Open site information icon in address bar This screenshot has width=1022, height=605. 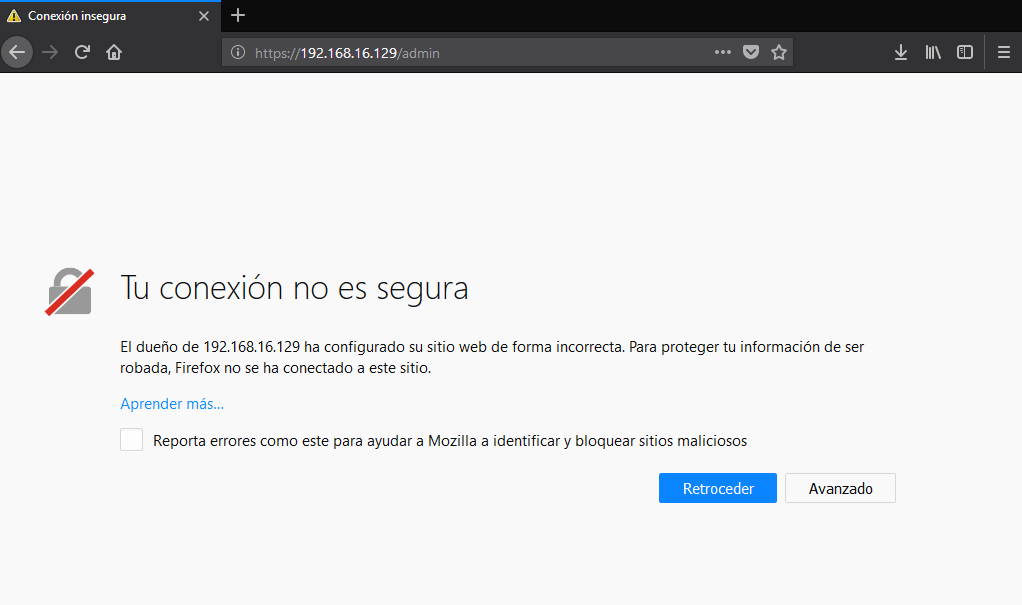238,53
